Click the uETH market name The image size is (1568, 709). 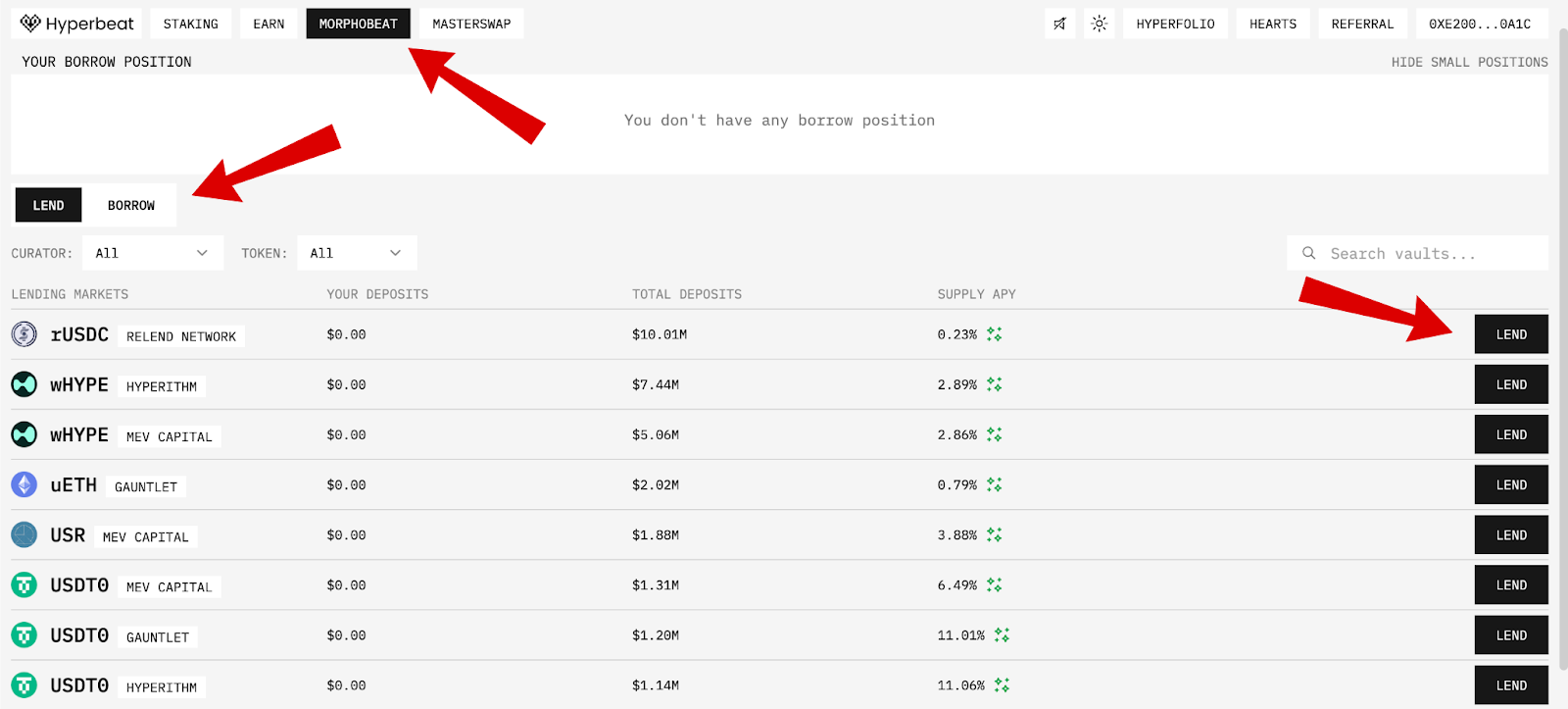click(x=73, y=484)
